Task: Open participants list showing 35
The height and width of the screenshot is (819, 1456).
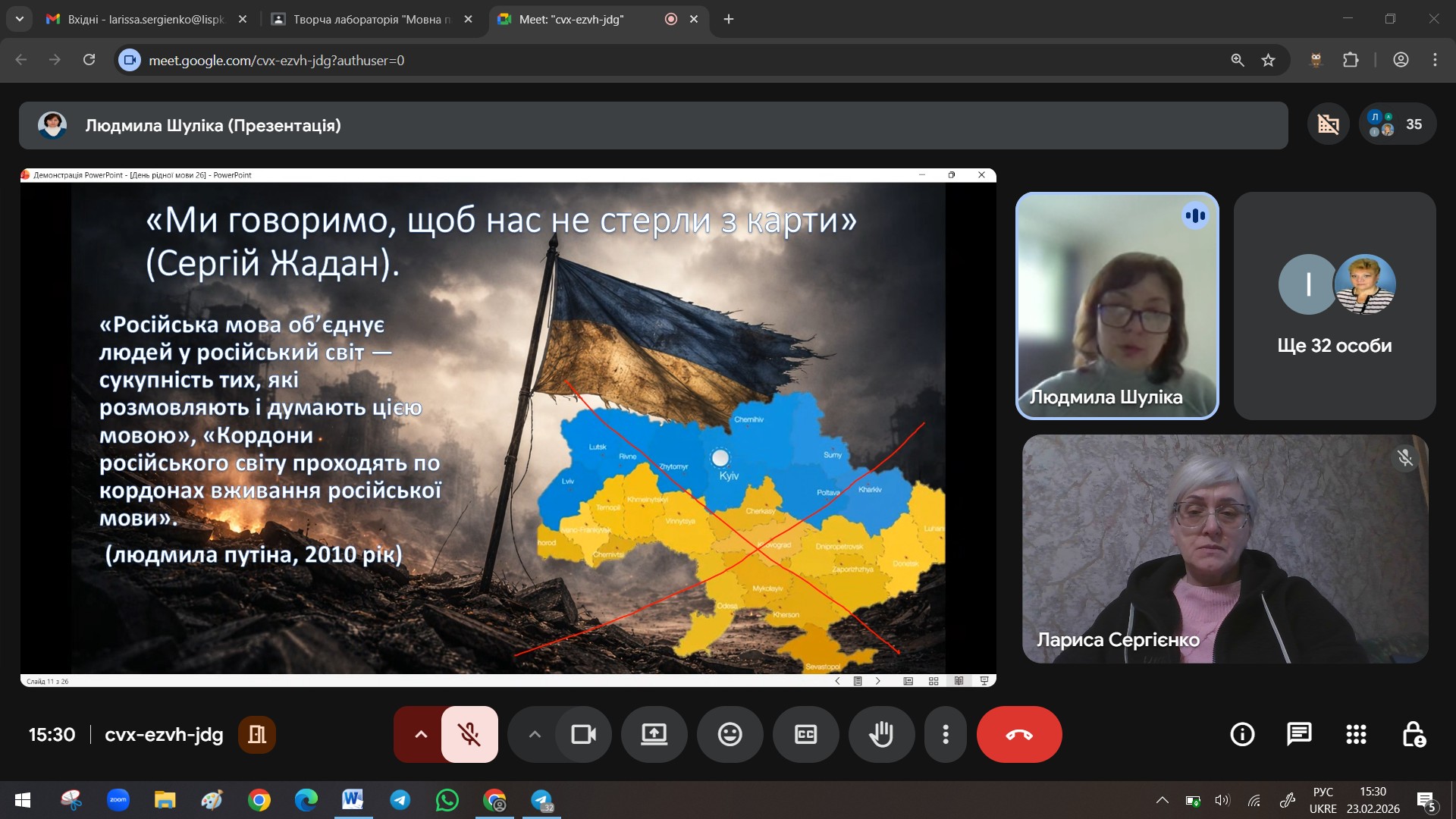Action: point(1398,124)
